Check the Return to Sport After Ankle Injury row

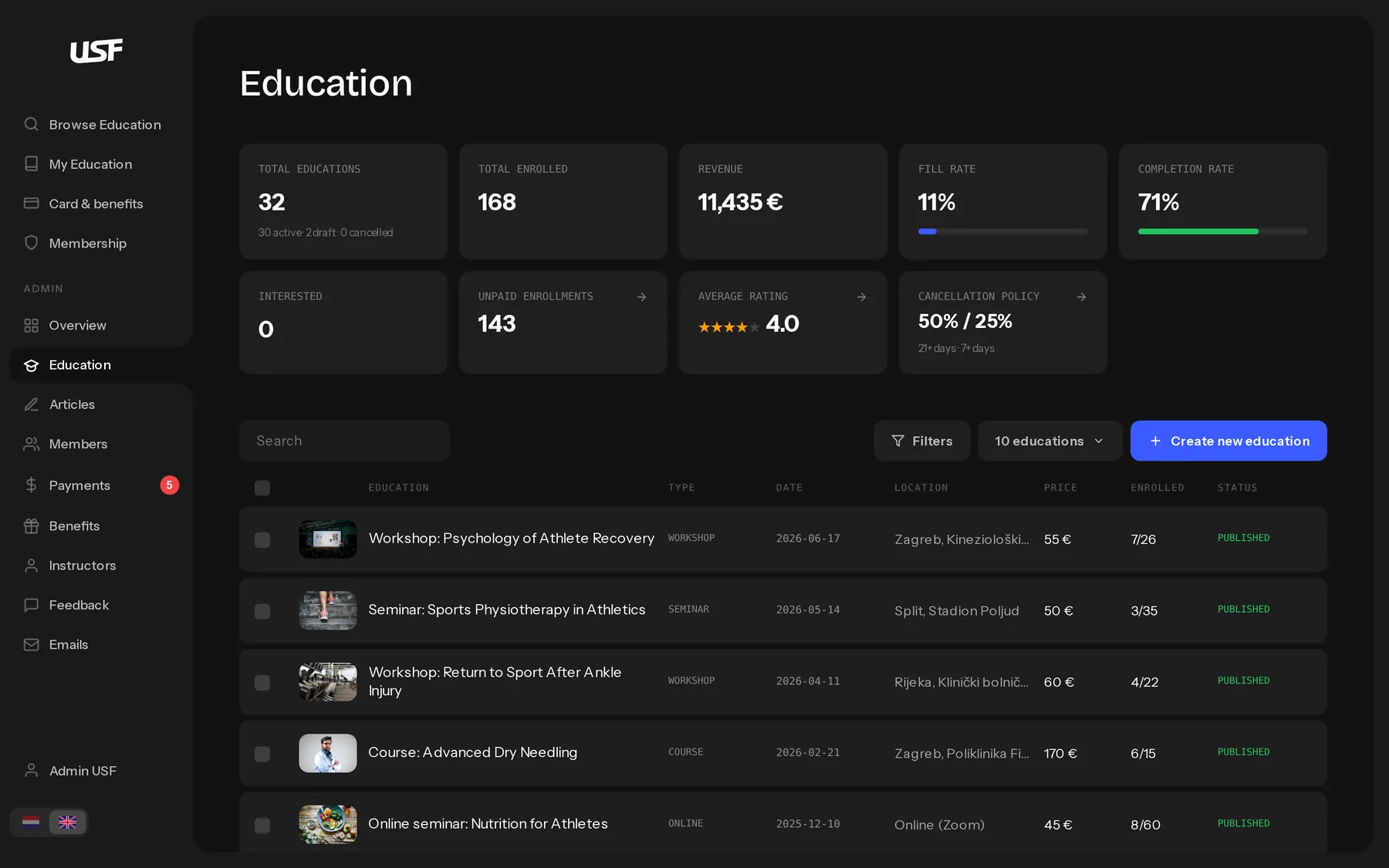click(262, 682)
